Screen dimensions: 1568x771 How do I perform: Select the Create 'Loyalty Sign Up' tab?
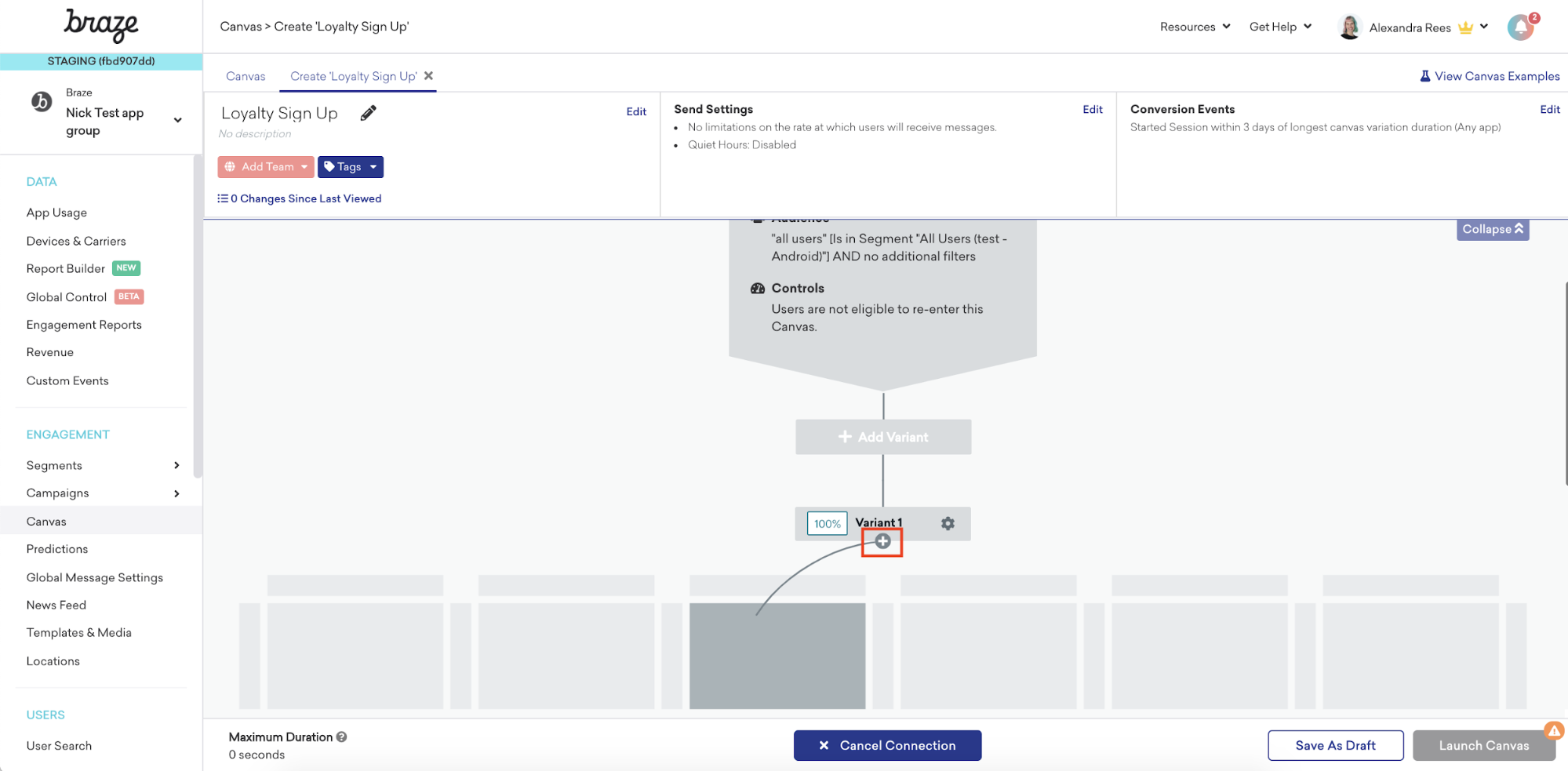(354, 76)
